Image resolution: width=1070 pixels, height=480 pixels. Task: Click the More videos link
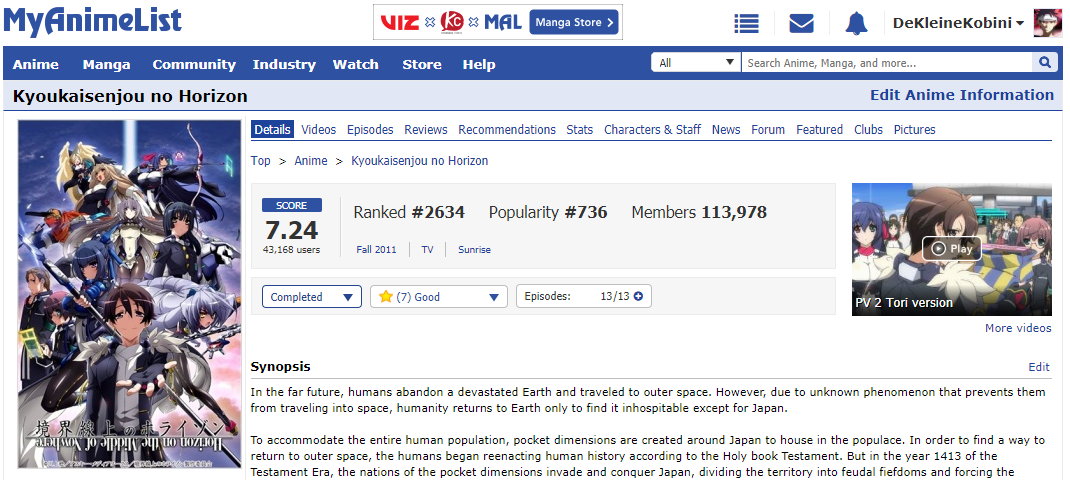1017,328
